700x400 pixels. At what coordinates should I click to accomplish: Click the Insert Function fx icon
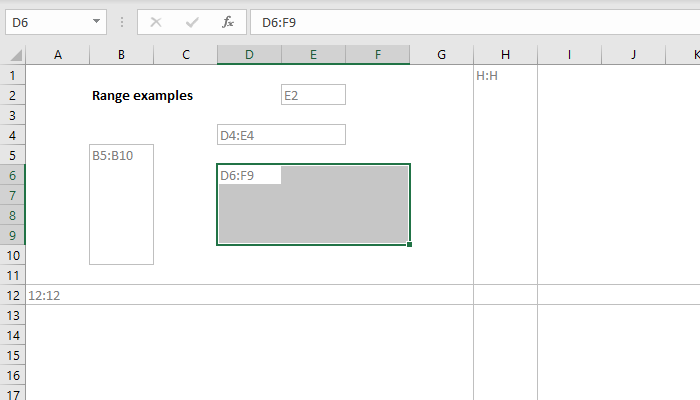[227, 21]
